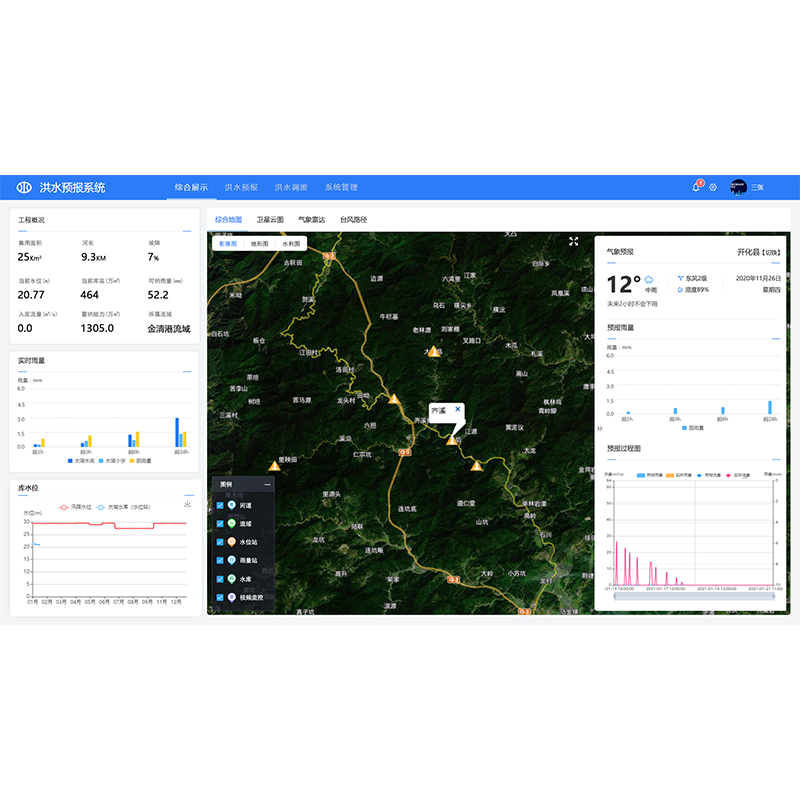Enter fullscreen with the map expand icon
Viewport: 800px width, 800px height.
574,241
